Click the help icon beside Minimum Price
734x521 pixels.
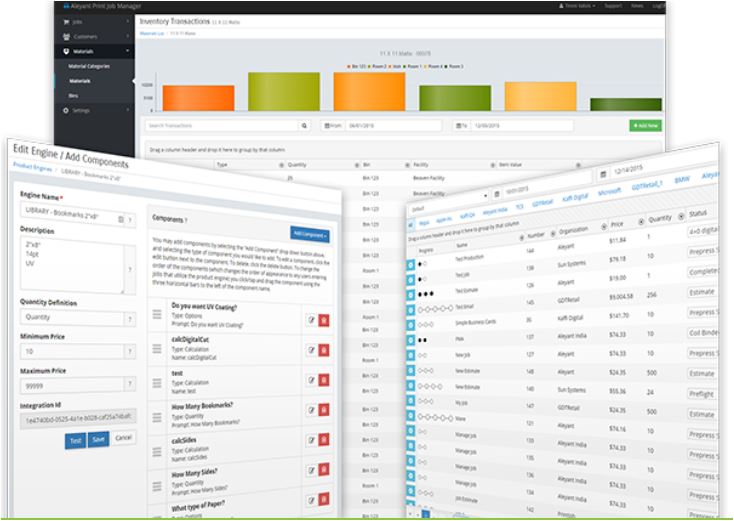point(130,352)
